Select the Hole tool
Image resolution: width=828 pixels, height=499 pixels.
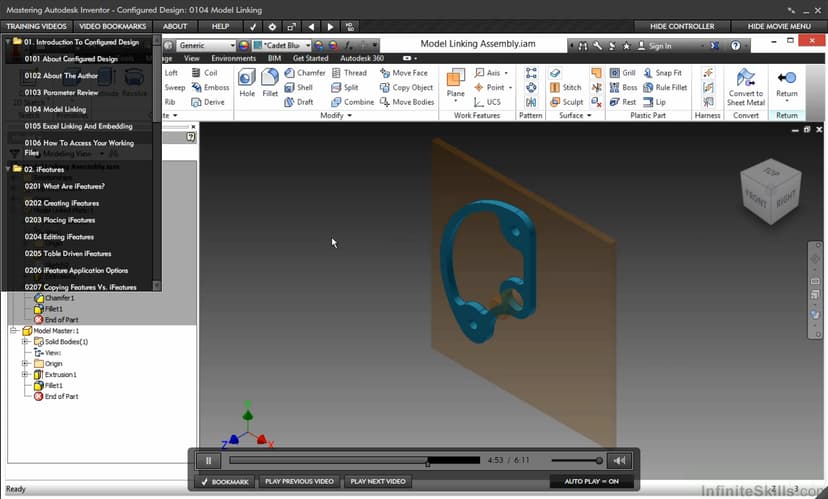pyautogui.click(x=247, y=83)
